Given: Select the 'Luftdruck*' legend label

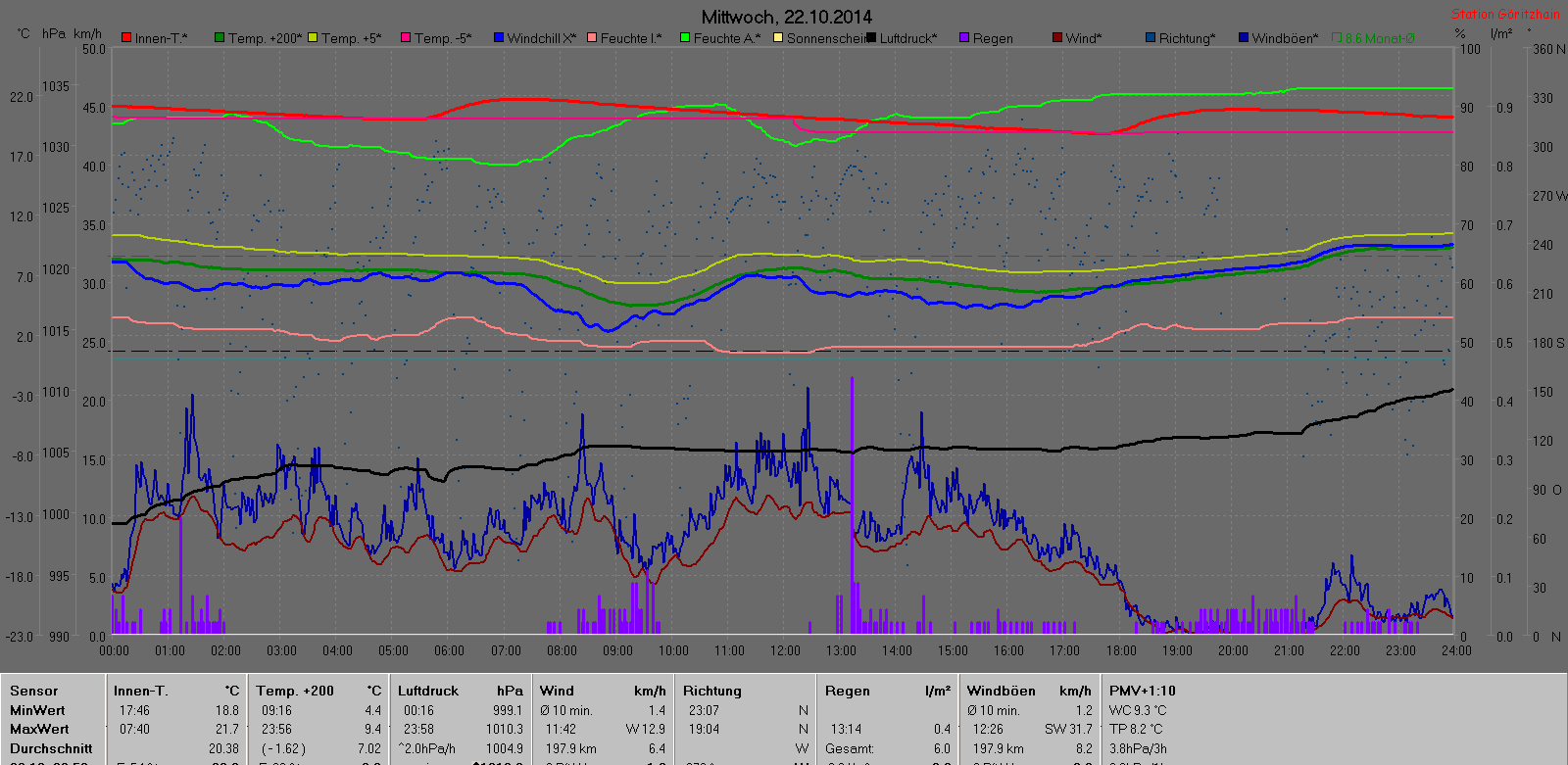Looking at the screenshot, I should point(908,38).
